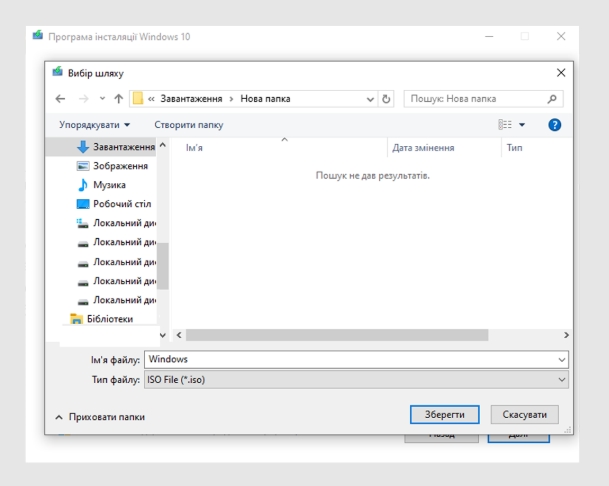
Task: Click the Зображення picture icon
Action: coord(83,166)
